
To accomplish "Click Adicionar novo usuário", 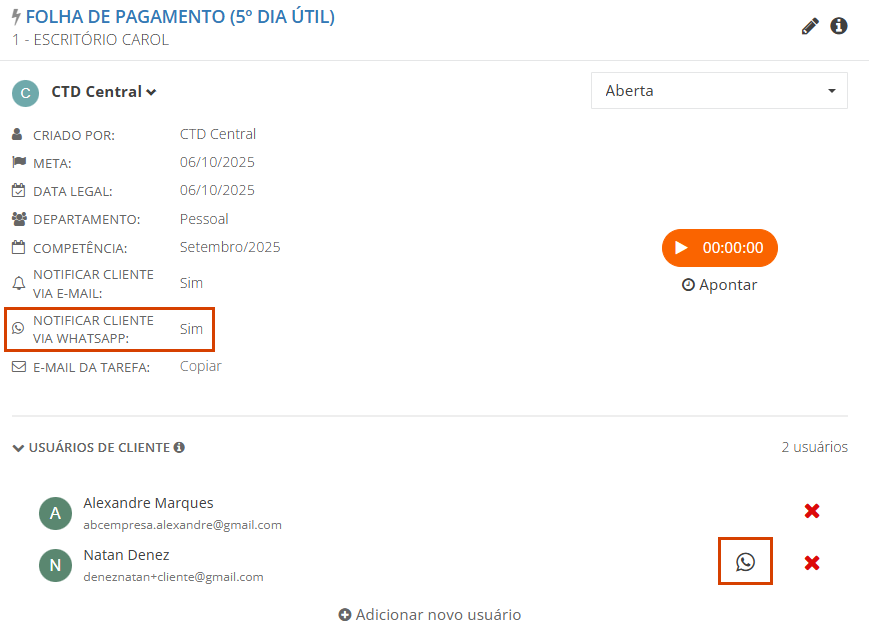I will tap(430, 615).
